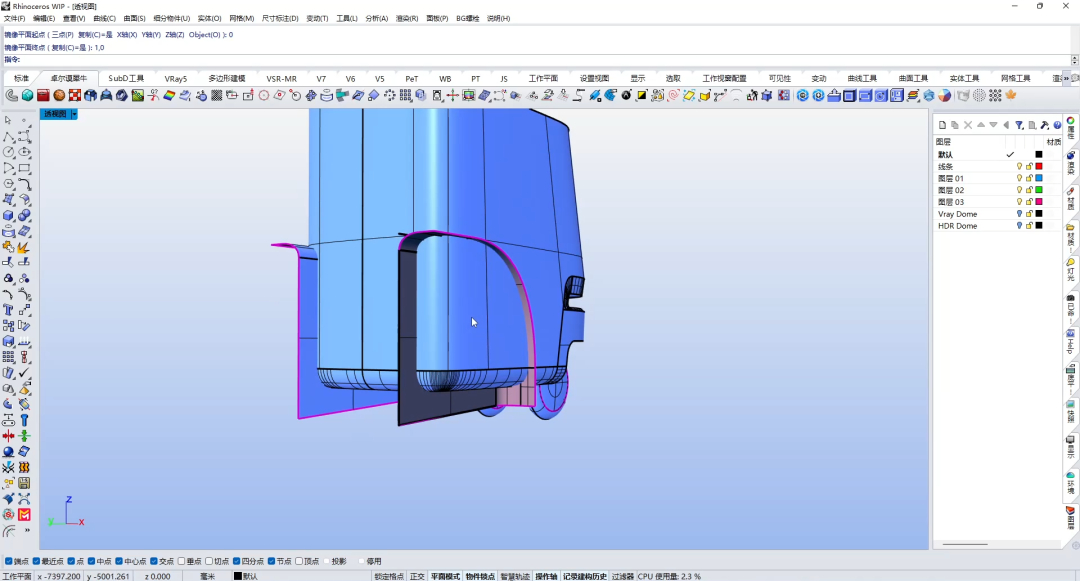The height and width of the screenshot is (581, 1080).
Task: Select the pointer arrow tool in left sidebar
Action: (x=8, y=120)
